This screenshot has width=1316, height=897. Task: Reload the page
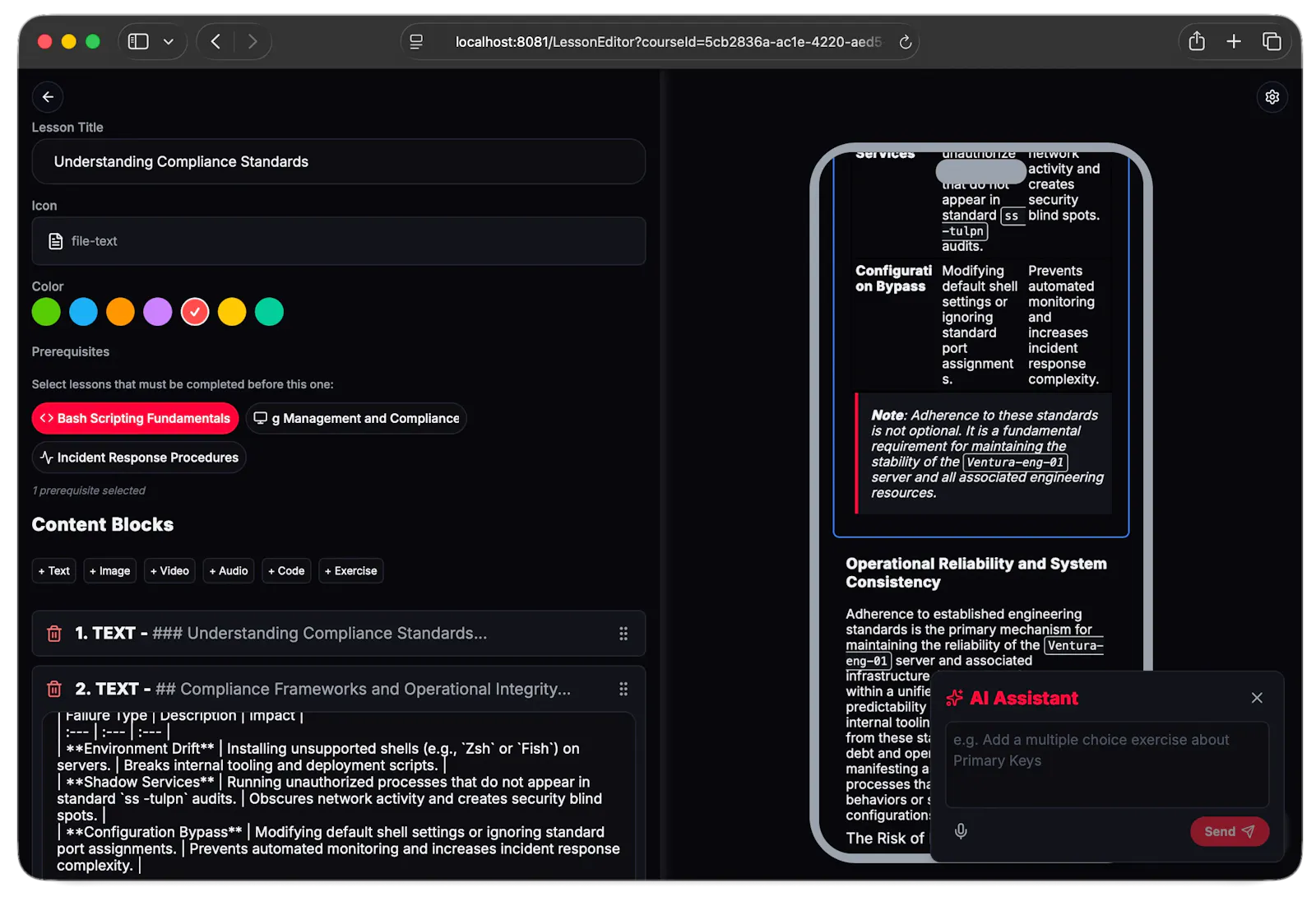point(906,42)
